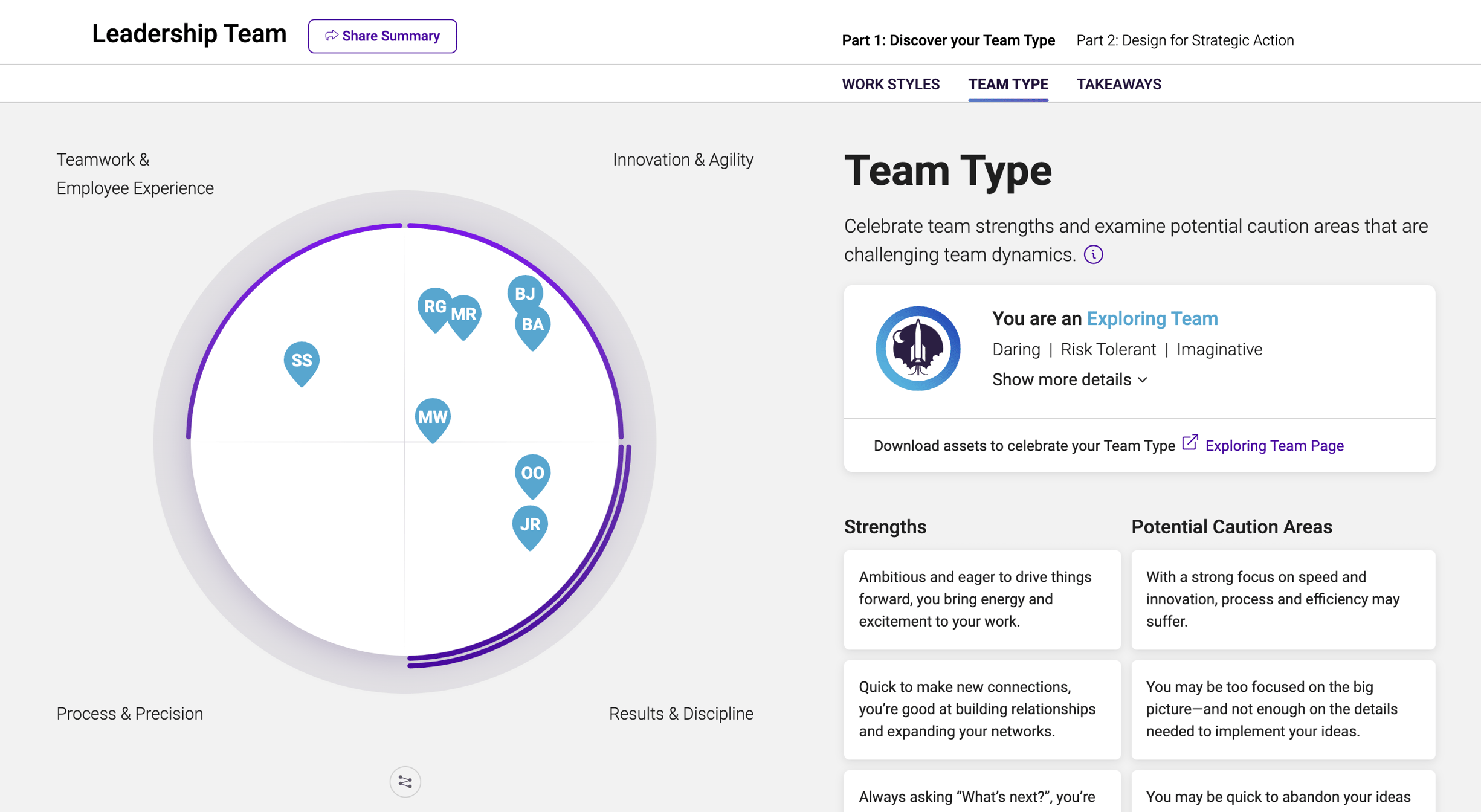Click the RG pin on the team map

click(434, 307)
